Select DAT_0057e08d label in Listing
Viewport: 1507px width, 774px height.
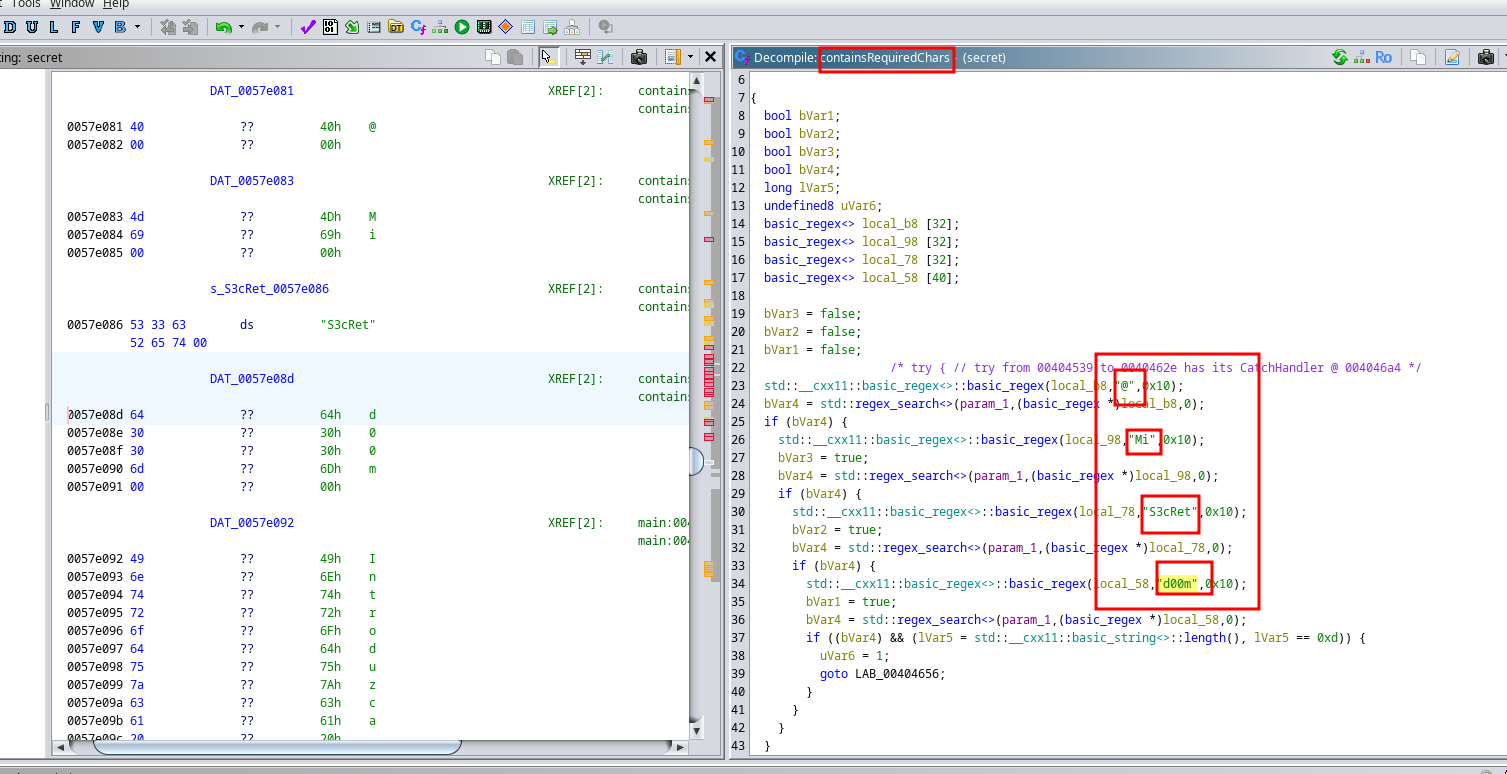(252, 379)
